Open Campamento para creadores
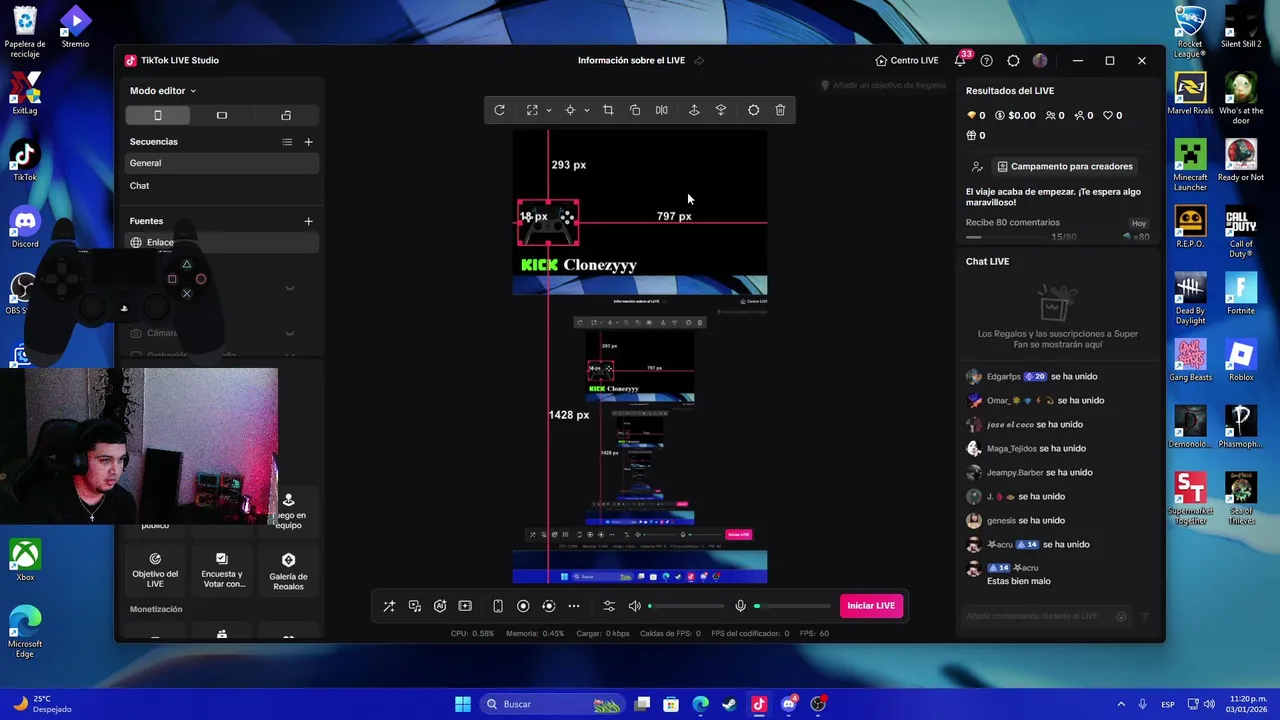The image size is (1280, 720). click(1065, 167)
